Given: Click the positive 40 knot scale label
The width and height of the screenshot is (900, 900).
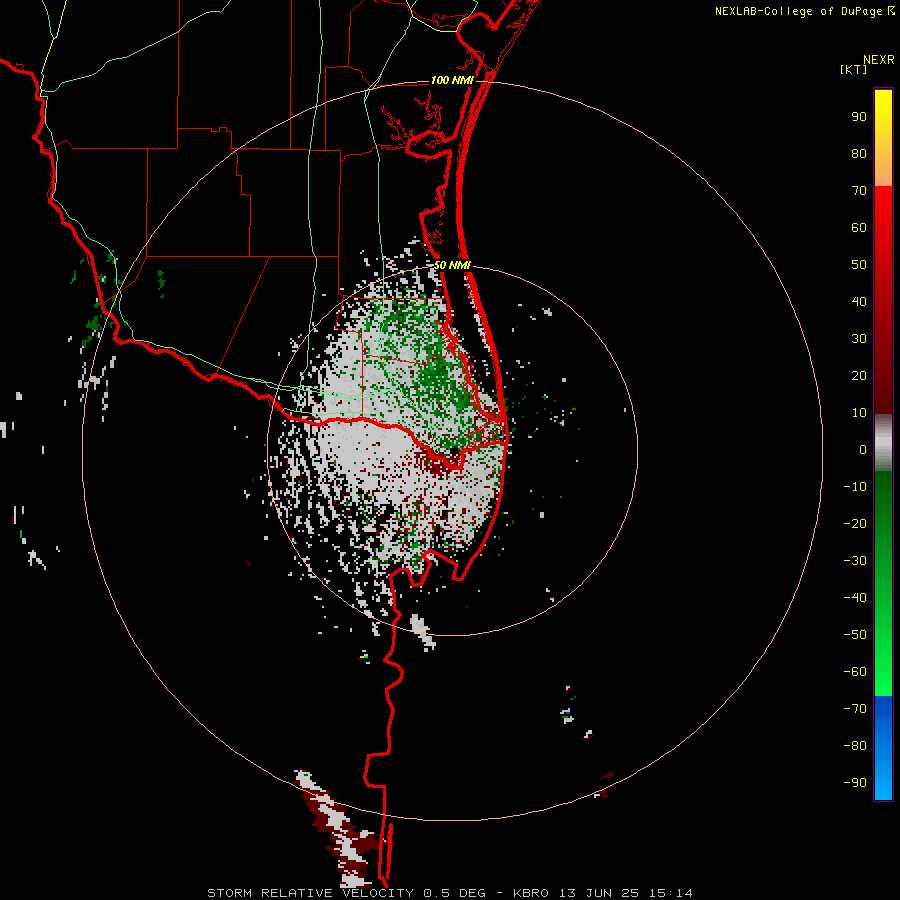Looking at the screenshot, I should tap(859, 302).
